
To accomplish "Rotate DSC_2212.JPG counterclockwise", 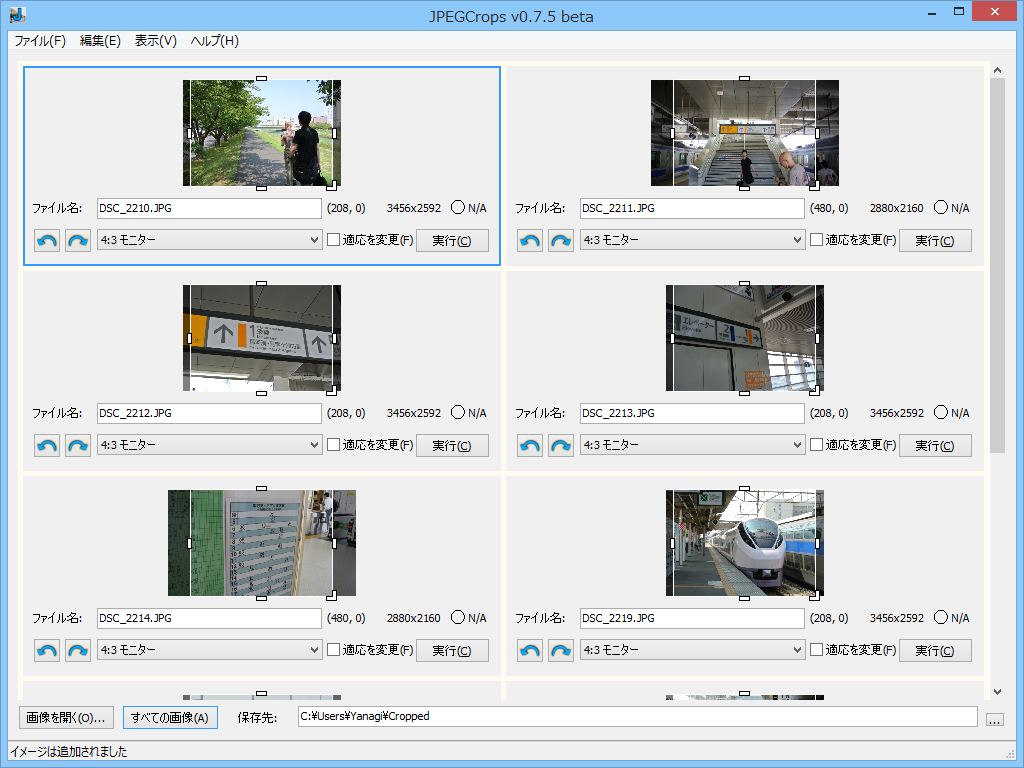I will click(x=47, y=445).
